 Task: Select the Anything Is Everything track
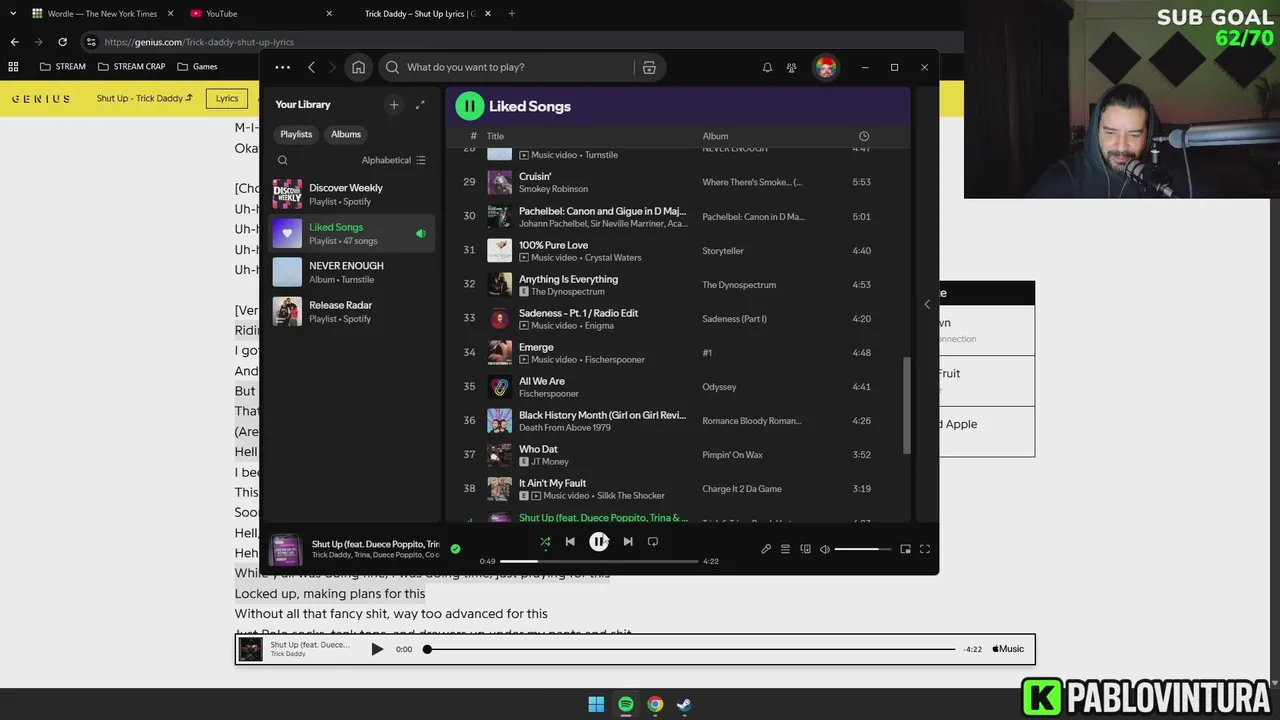[677, 284]
